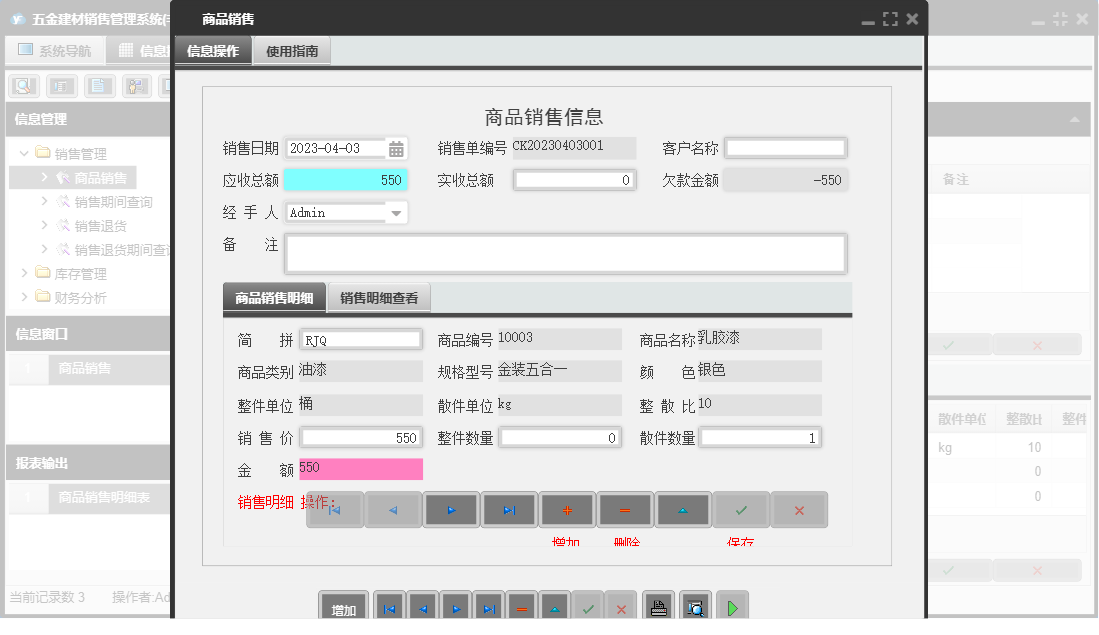Open the 经手人 Admin dropdown

point(398,212)
